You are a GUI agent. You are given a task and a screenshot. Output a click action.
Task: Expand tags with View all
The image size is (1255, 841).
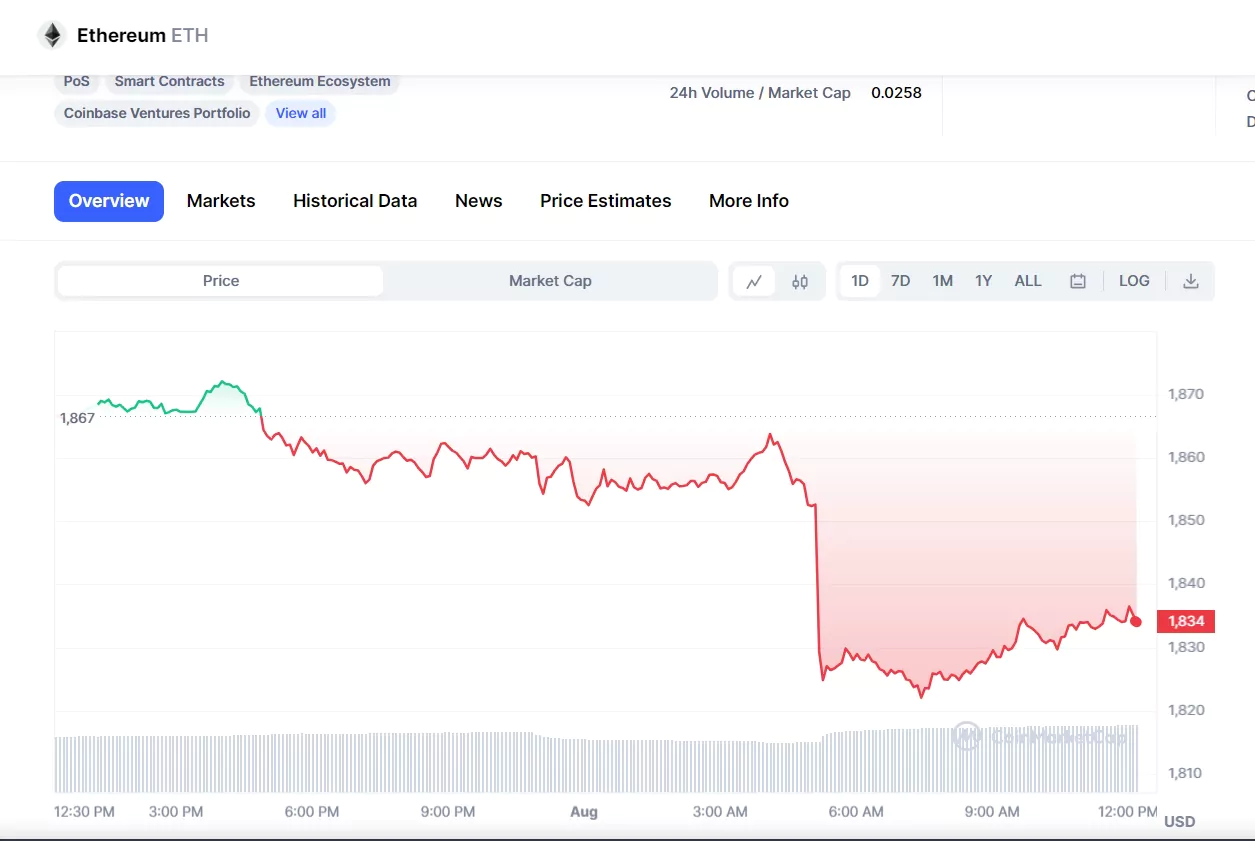click(x=301, y=113)
